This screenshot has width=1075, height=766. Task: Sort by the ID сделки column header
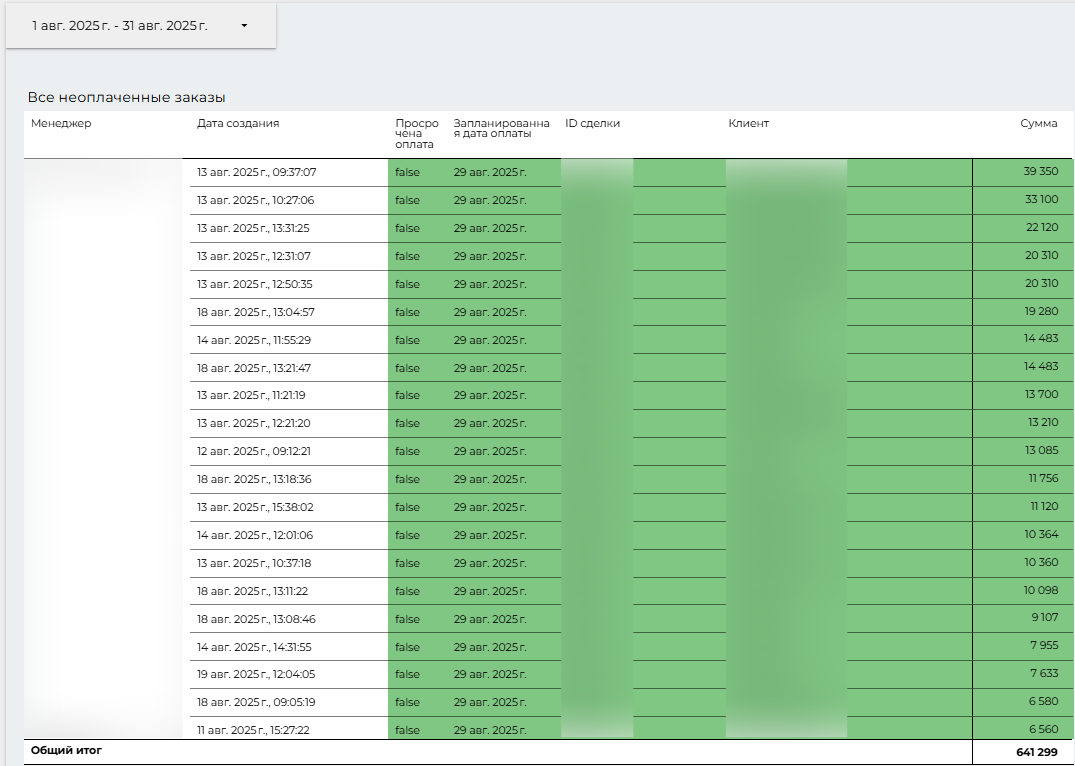(592, 124)
